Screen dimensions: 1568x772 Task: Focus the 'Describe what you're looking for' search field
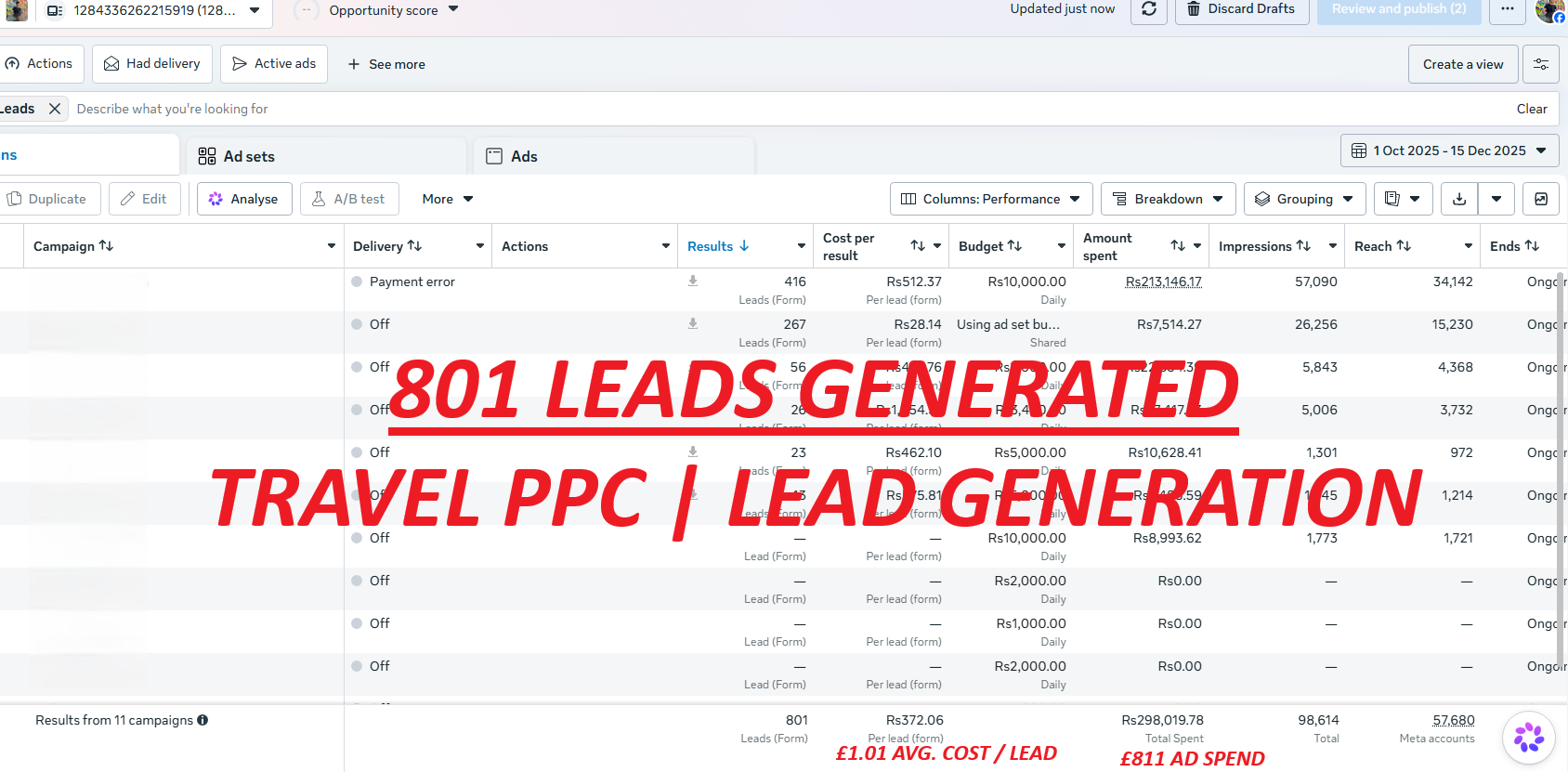(x=790, y=109)
